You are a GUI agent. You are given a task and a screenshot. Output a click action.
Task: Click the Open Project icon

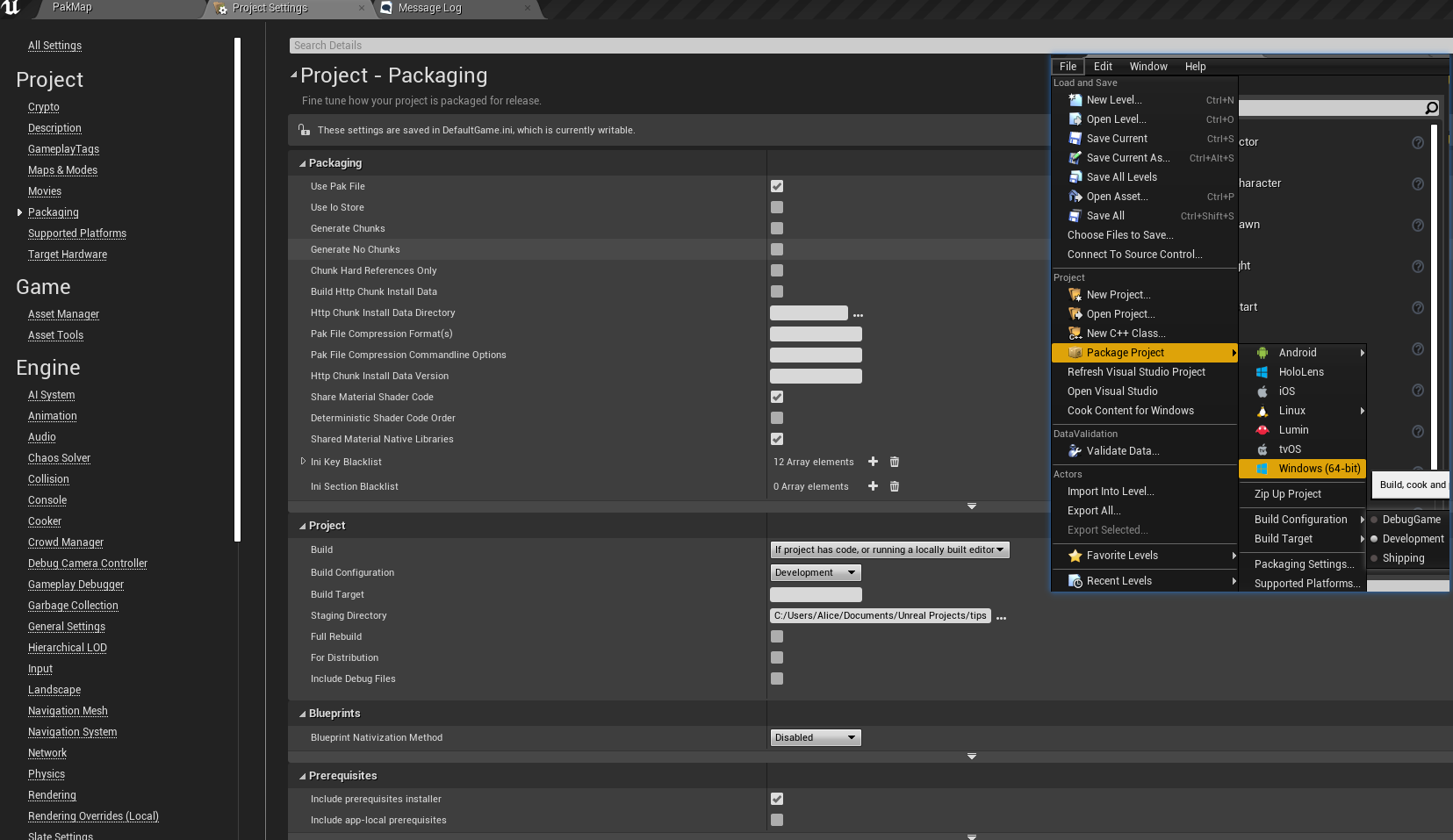point(1075,314)
